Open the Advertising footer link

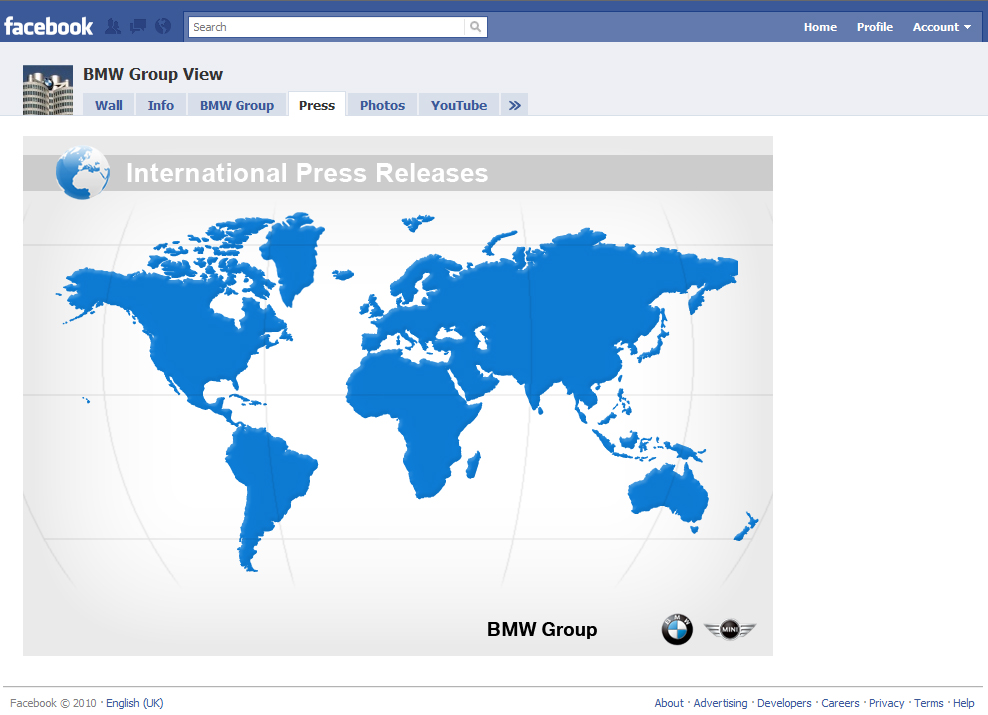(720, 703)
